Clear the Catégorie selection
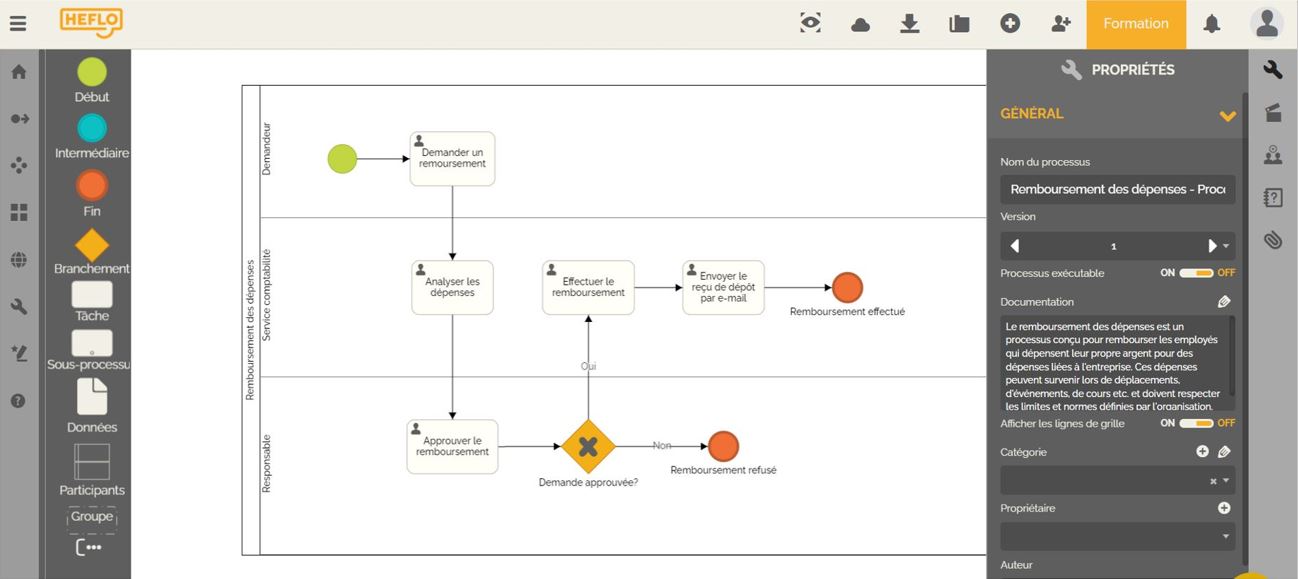The width and height of the screenshot is (1298, 579). click(x=1213, y=481)
